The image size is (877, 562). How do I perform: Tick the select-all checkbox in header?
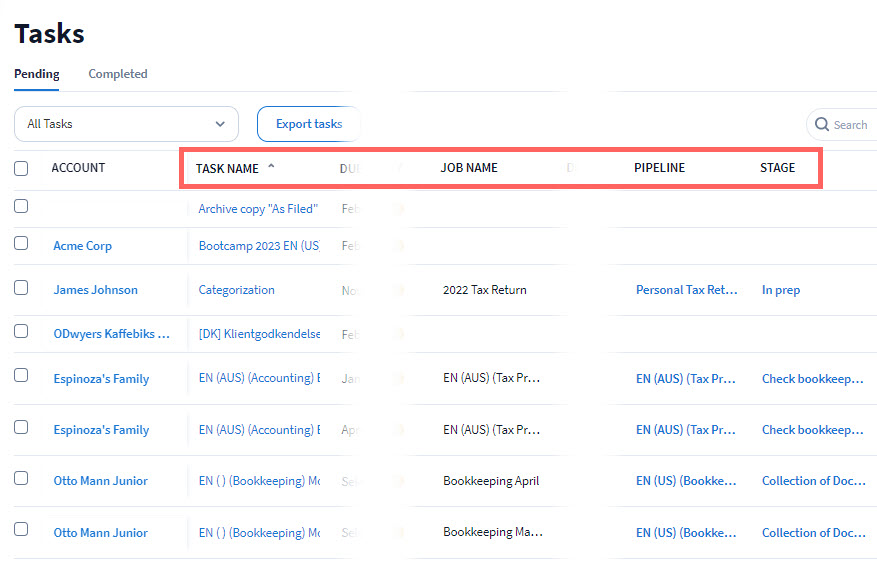point(21,169)
